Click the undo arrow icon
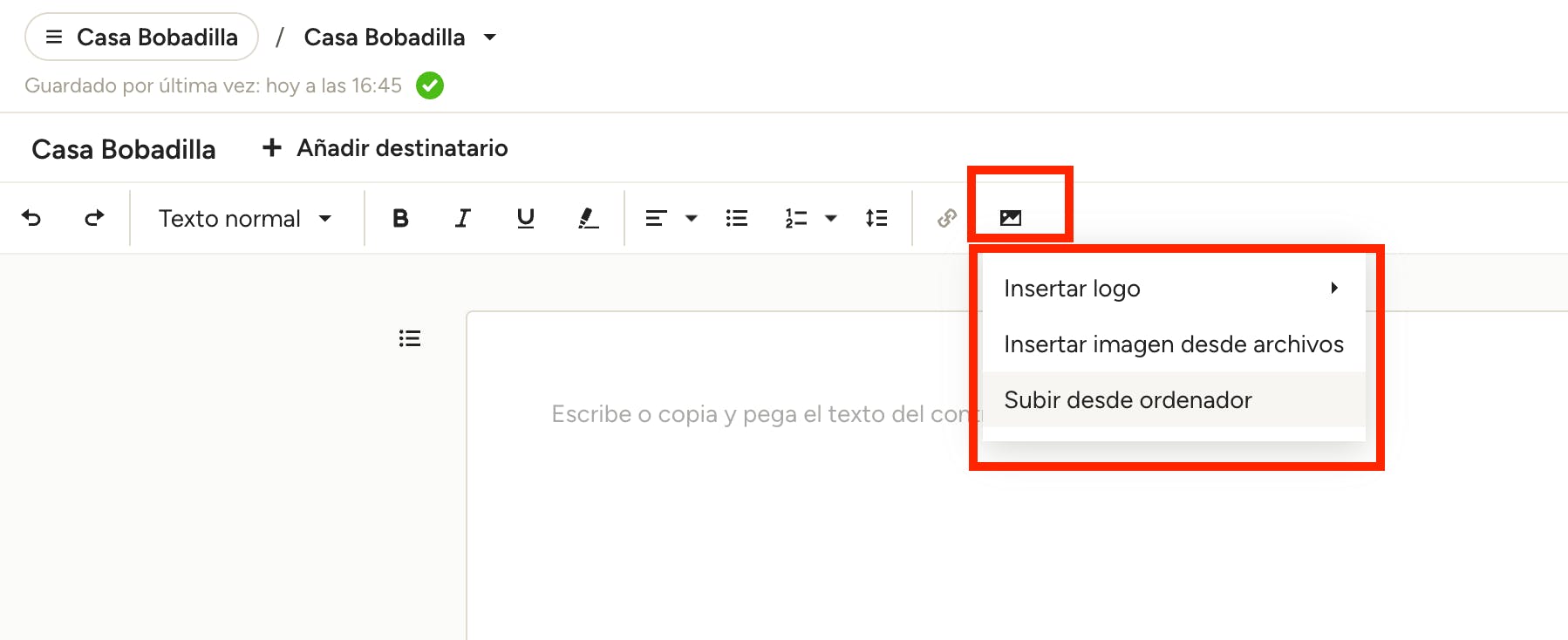This screenshot has width=1568, height=640. (x=31, y=218)
